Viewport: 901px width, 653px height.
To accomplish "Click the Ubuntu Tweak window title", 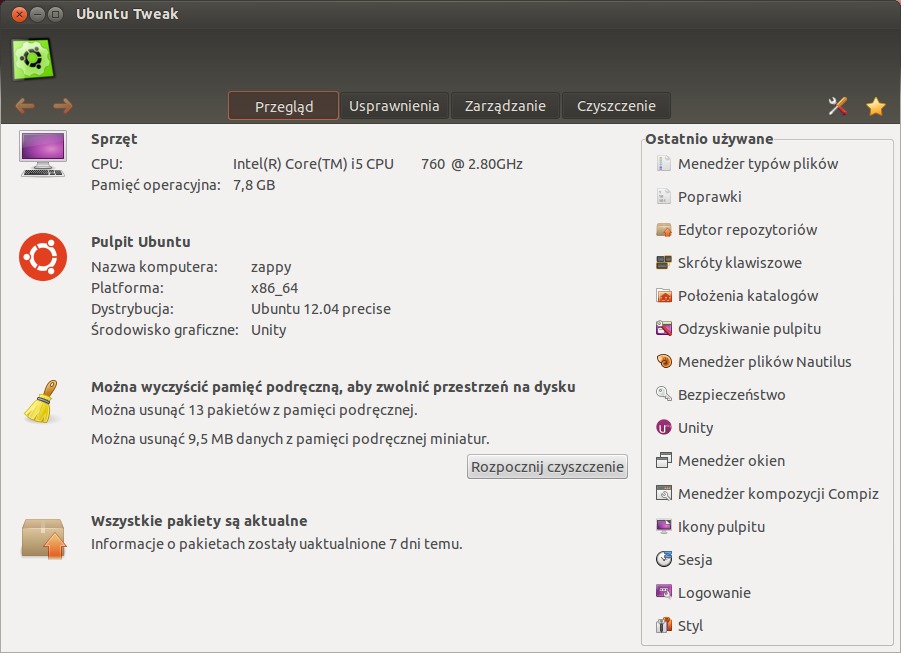I will pos(127,14).
